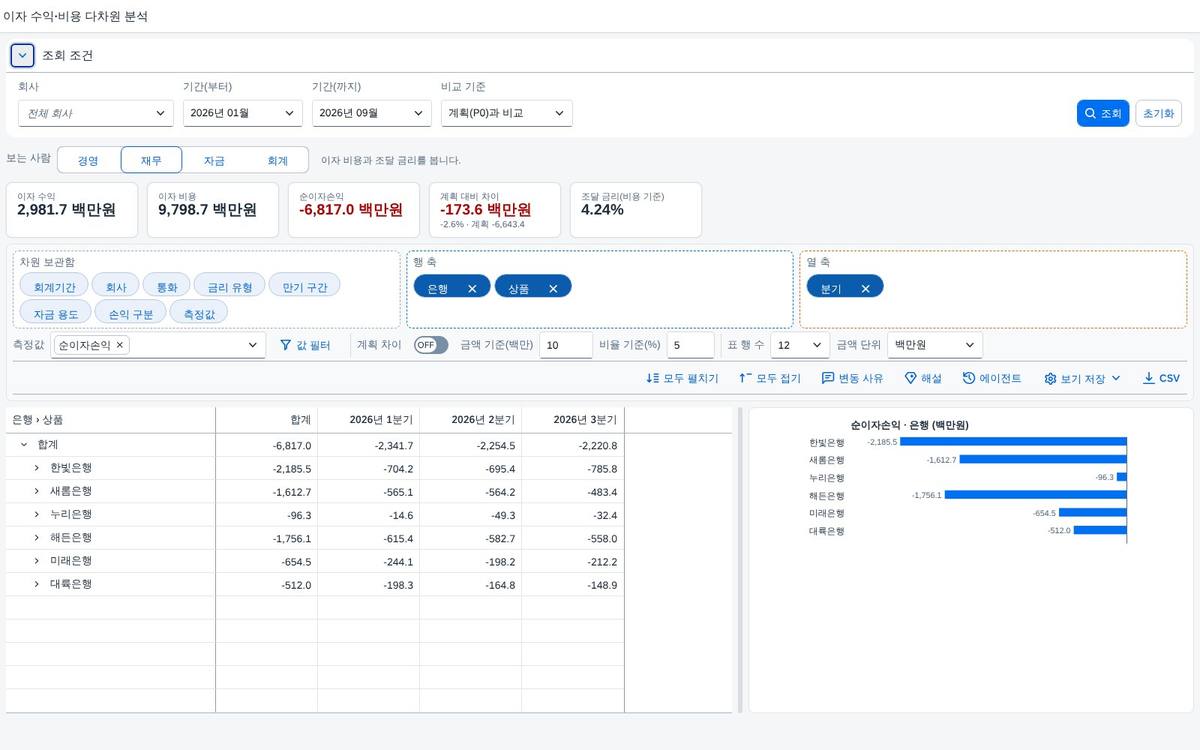The image size is (1200, 750).
Task: Remove 상품 chip from row axis
Action: [553, 288]
